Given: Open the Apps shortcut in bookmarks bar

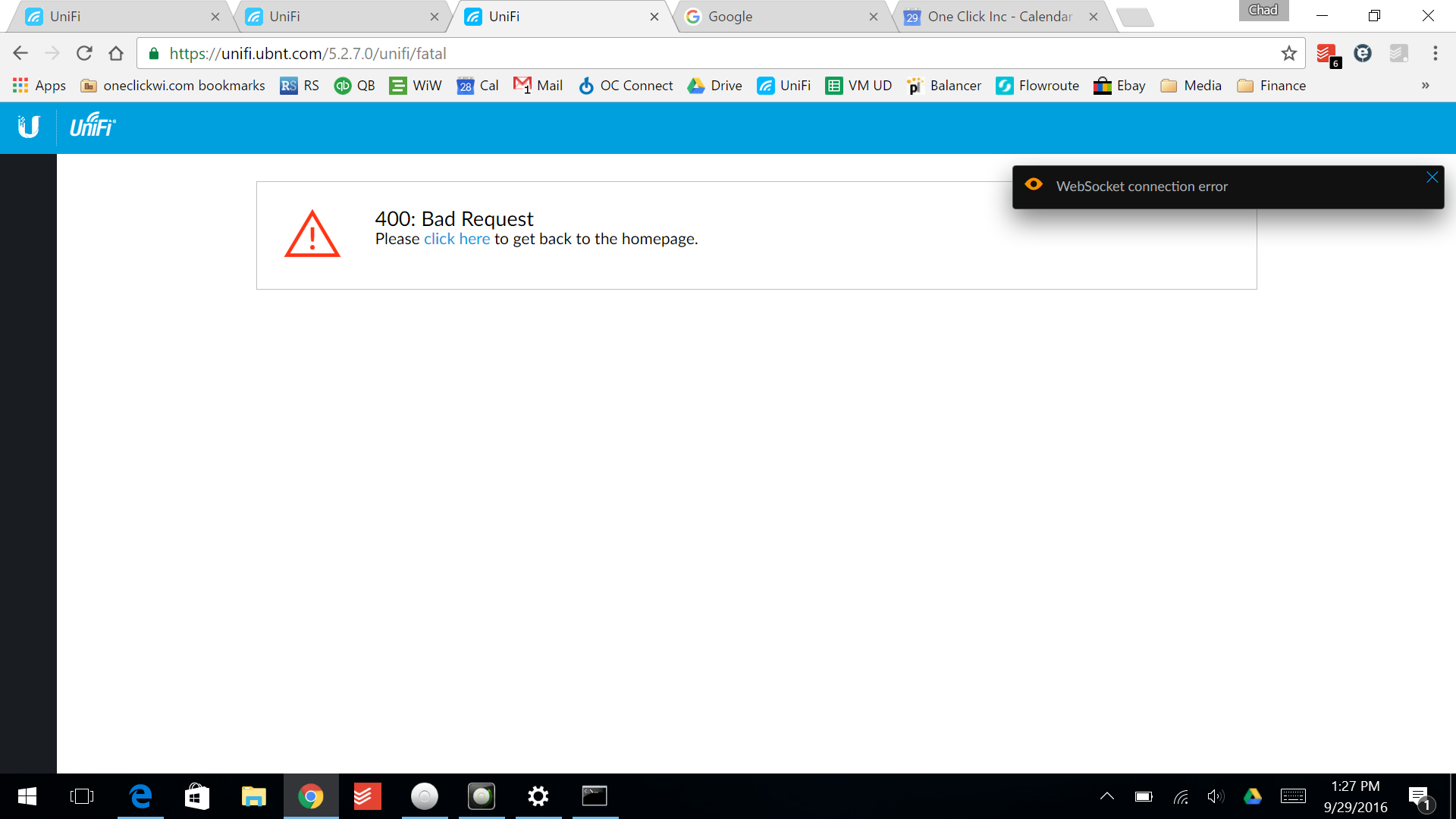Looking at the screenshot, I should pos(39,86).
